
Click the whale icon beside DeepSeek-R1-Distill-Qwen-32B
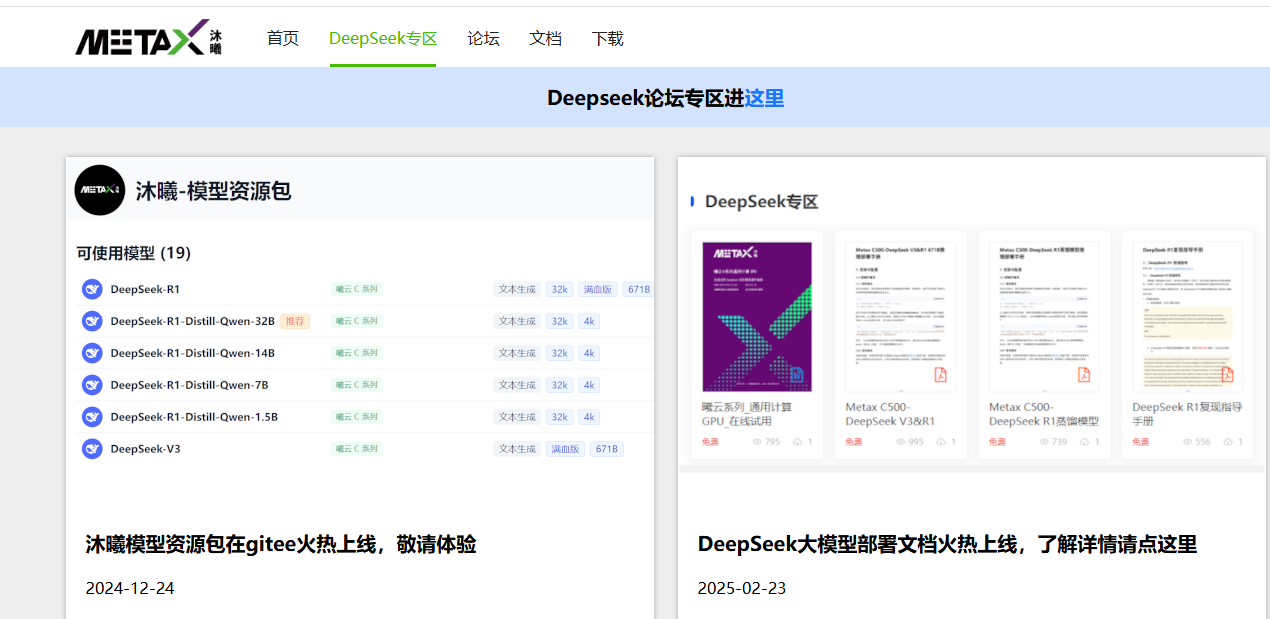[x=92, y=321]
